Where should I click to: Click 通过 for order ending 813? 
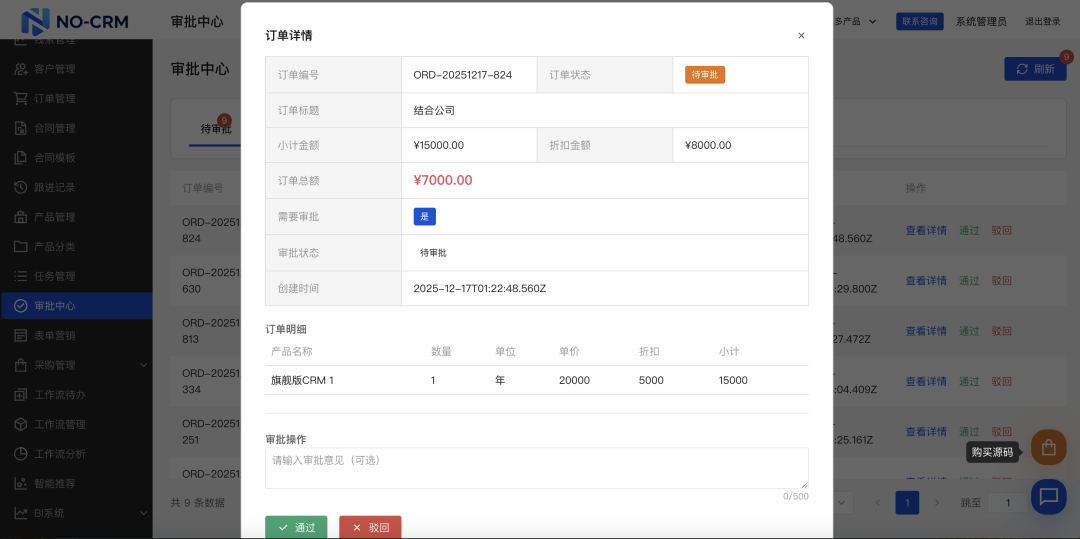pos(968,331)
